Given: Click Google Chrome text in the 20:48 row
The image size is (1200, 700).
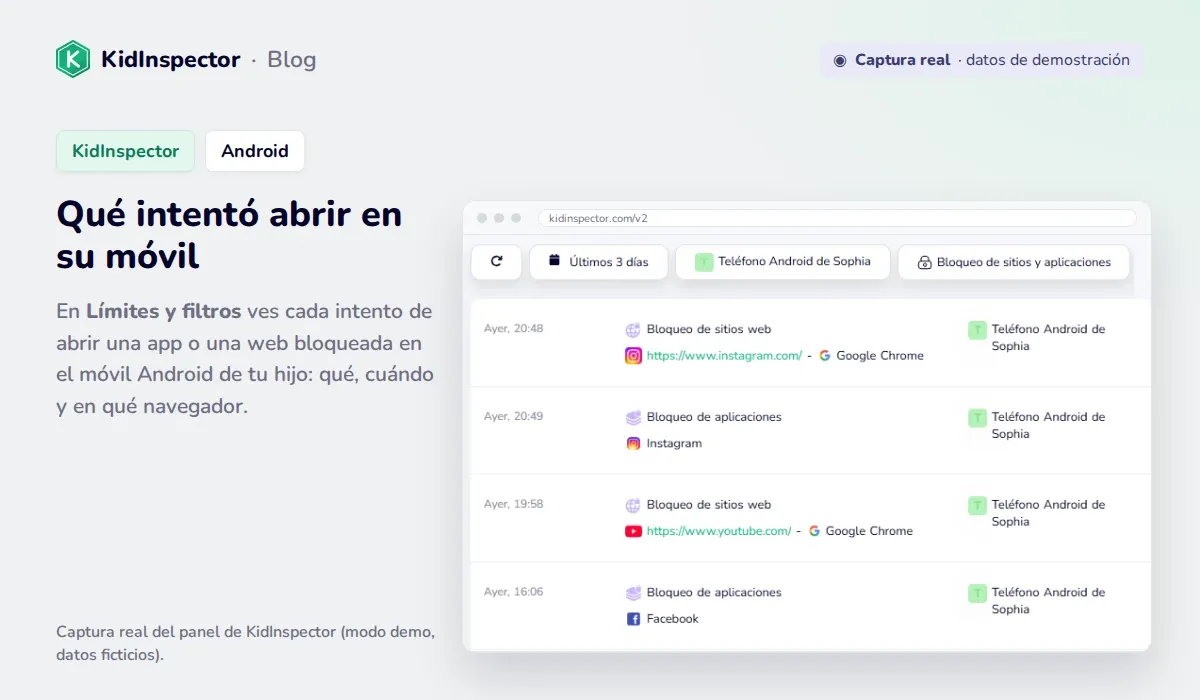Looking at the screenshot, I should pyautogui.click(x=880, y=355).
